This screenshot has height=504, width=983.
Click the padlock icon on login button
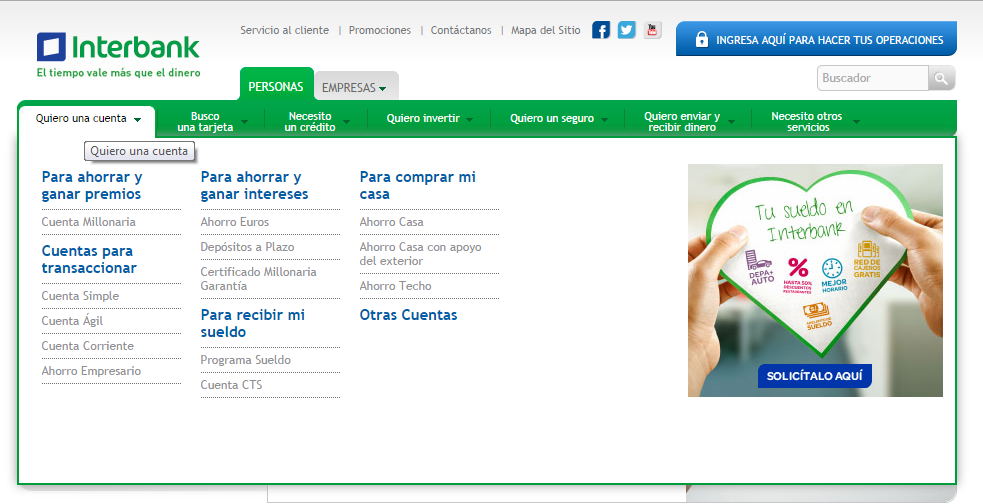coord(702,39)
